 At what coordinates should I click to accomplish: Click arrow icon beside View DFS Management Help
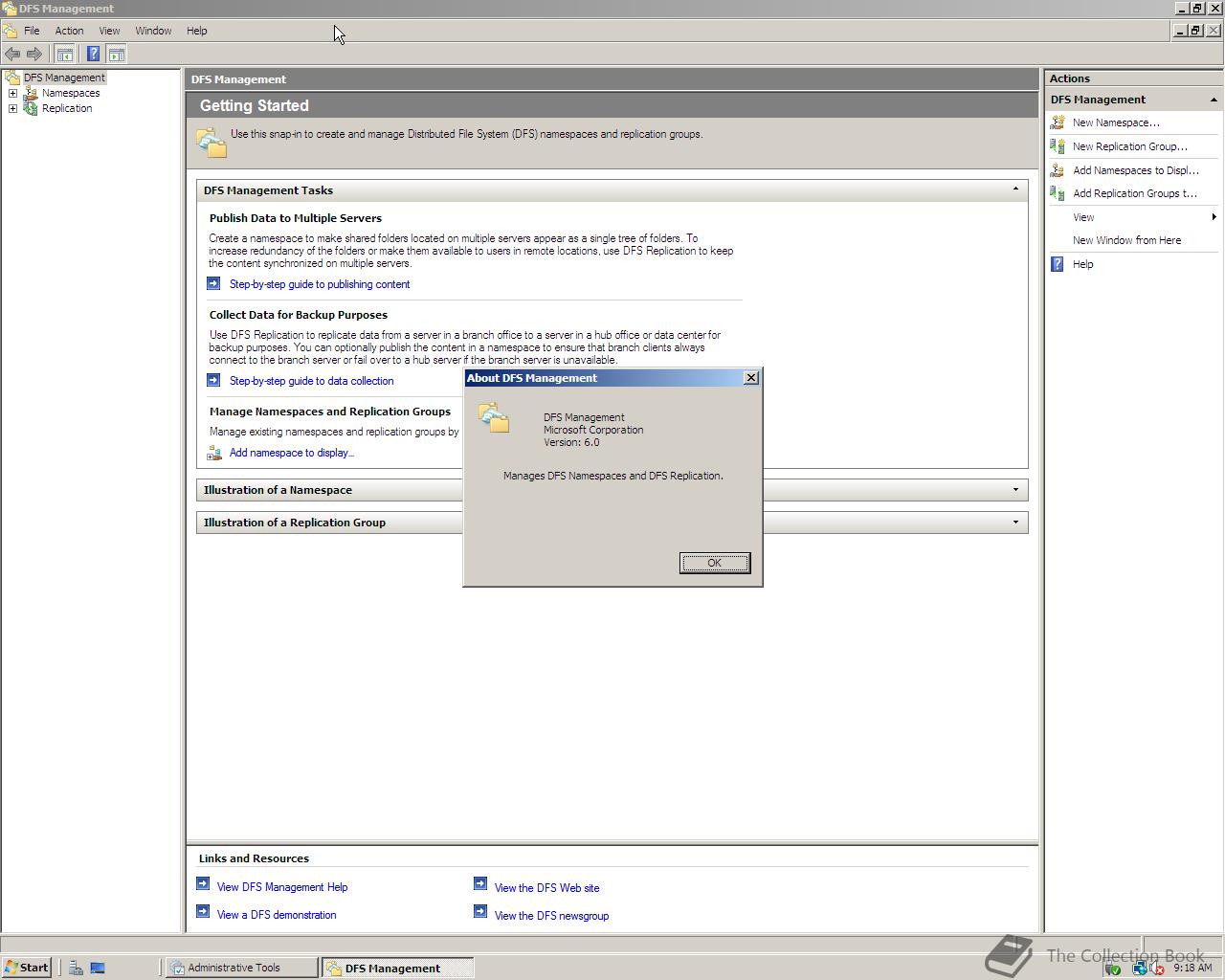203,883
